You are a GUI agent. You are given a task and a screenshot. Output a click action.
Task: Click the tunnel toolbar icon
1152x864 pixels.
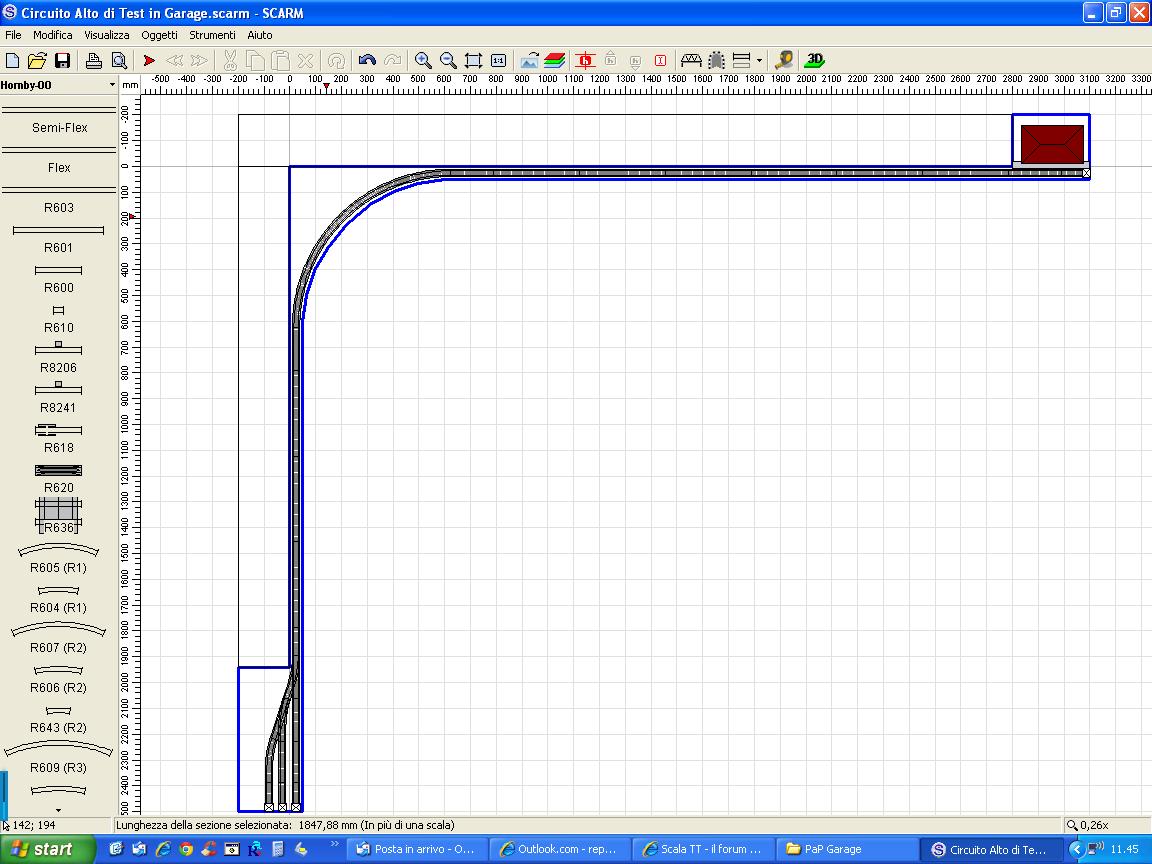[716, 60]
